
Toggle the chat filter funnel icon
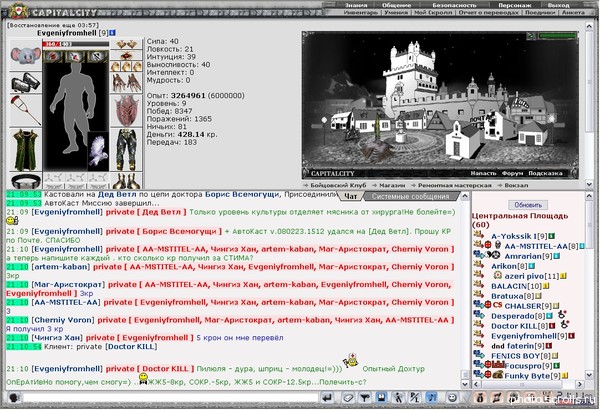(365, 398)
